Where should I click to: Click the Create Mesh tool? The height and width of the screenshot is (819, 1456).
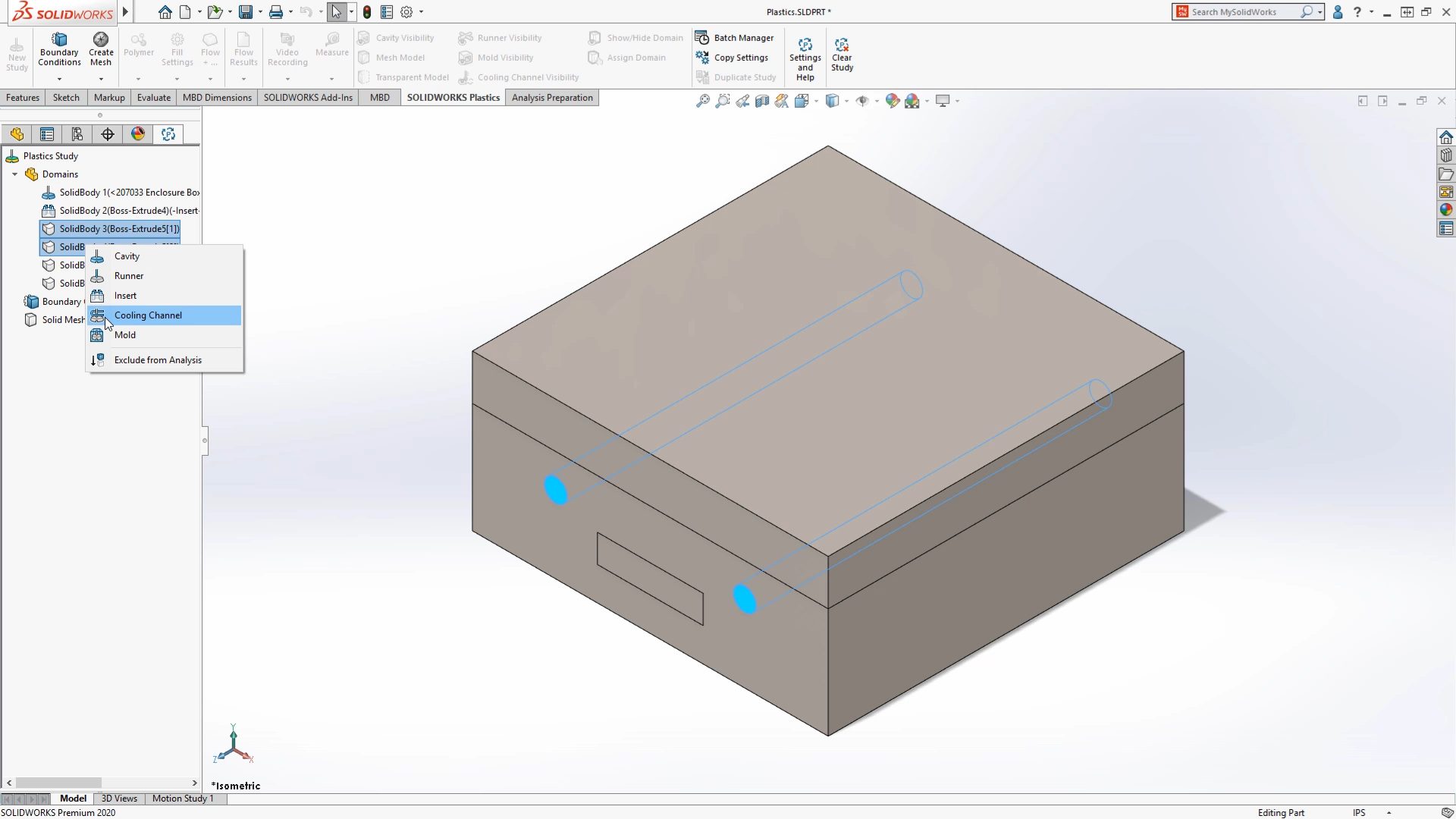click(x=101, y=49)
